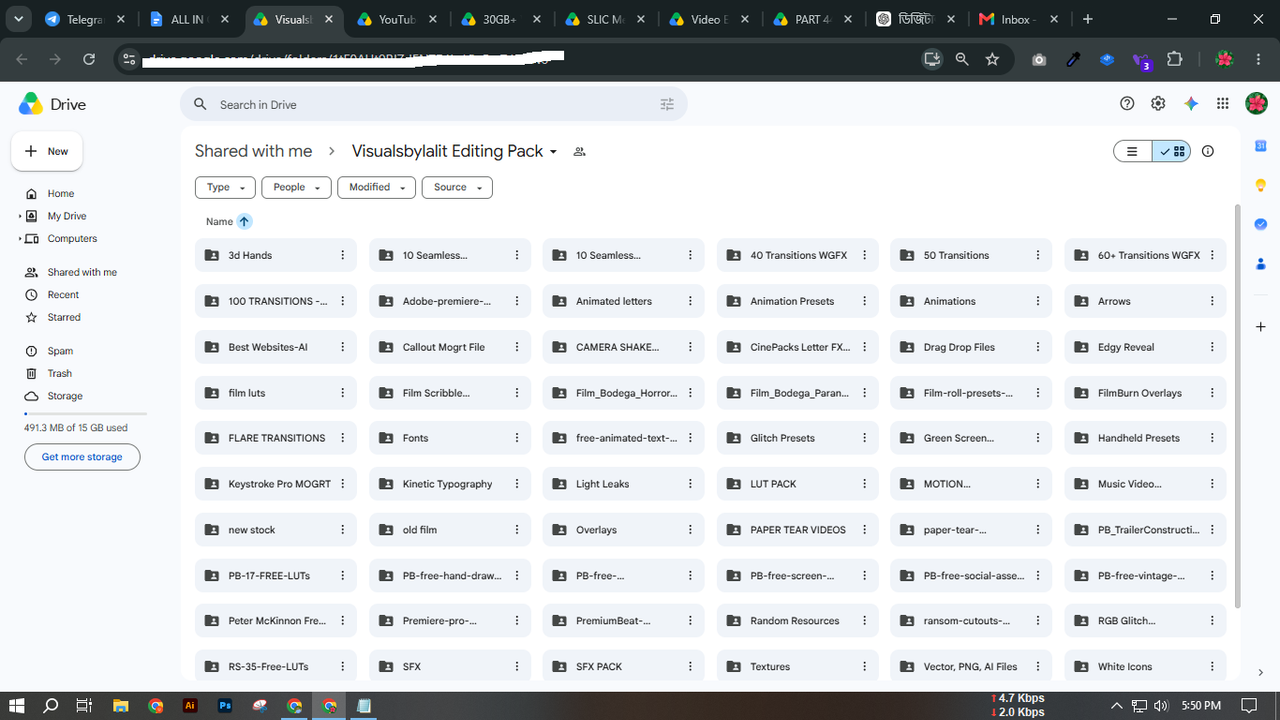Open more actions for LUT PACK folder
Screen dimensions: 1280x720
point(865,484)
